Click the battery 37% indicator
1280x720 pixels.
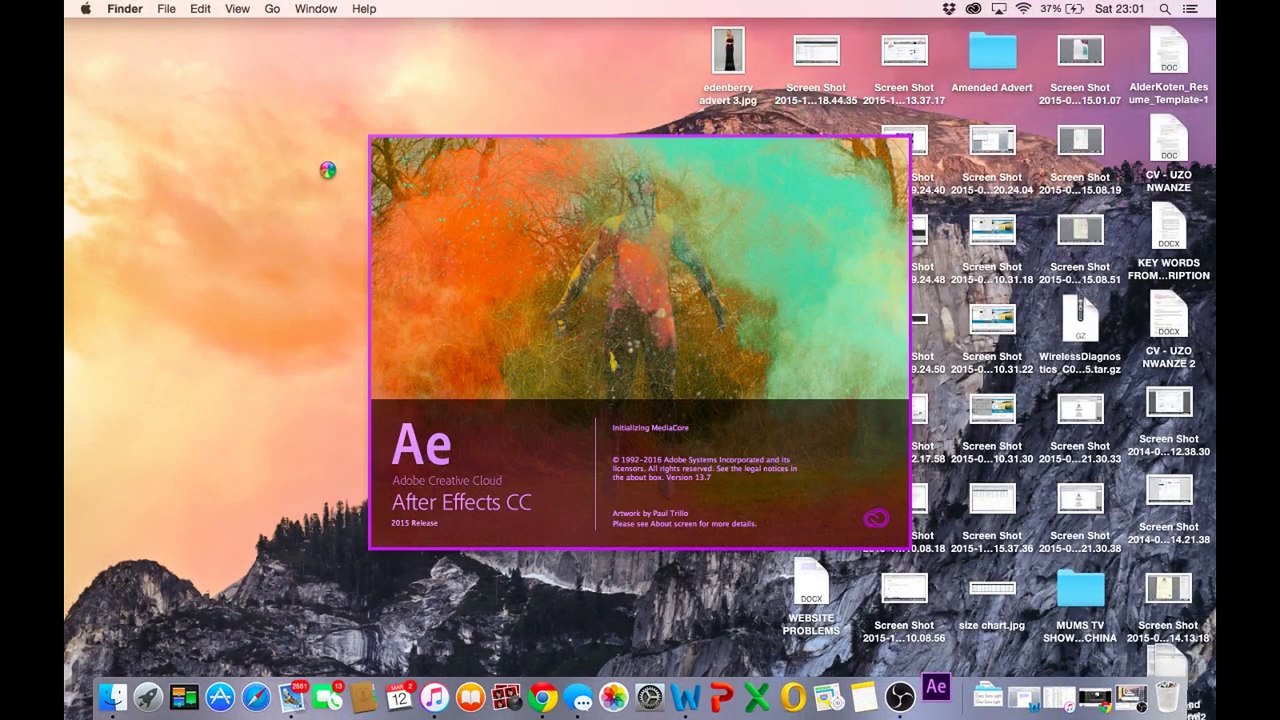point(1062,9)
